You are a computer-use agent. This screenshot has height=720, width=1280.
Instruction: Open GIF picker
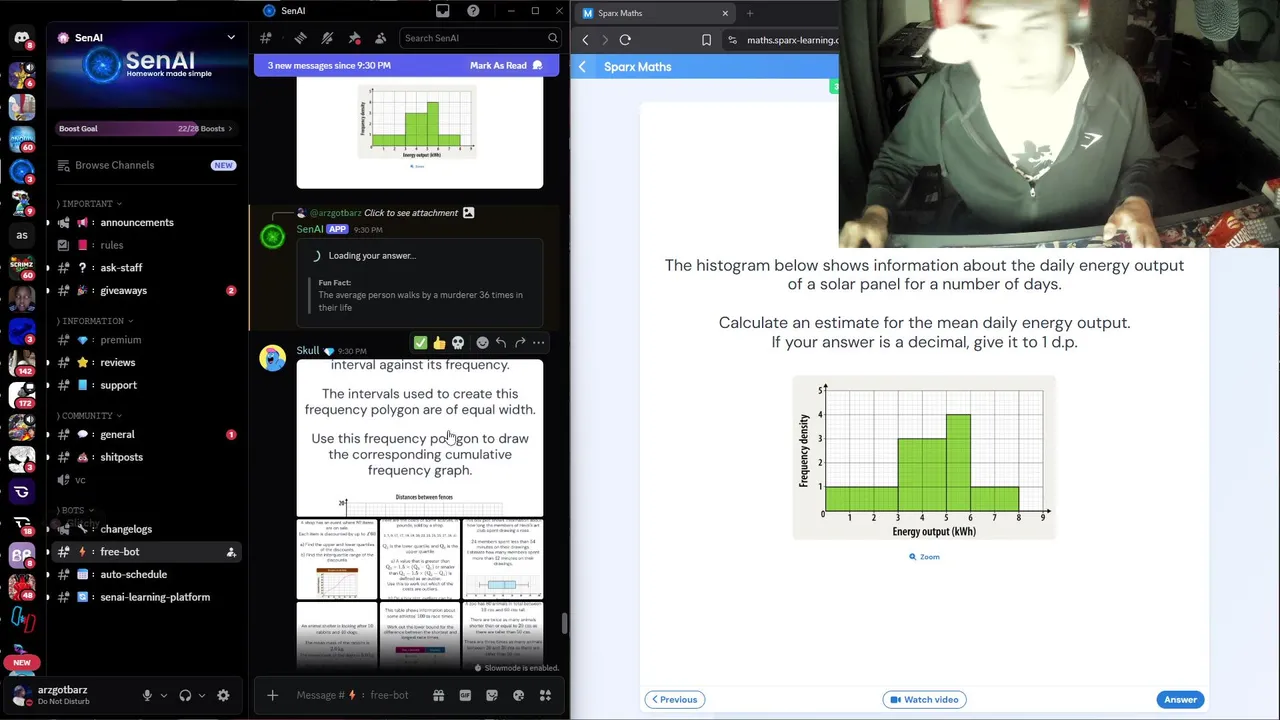[x=465, y=695]
